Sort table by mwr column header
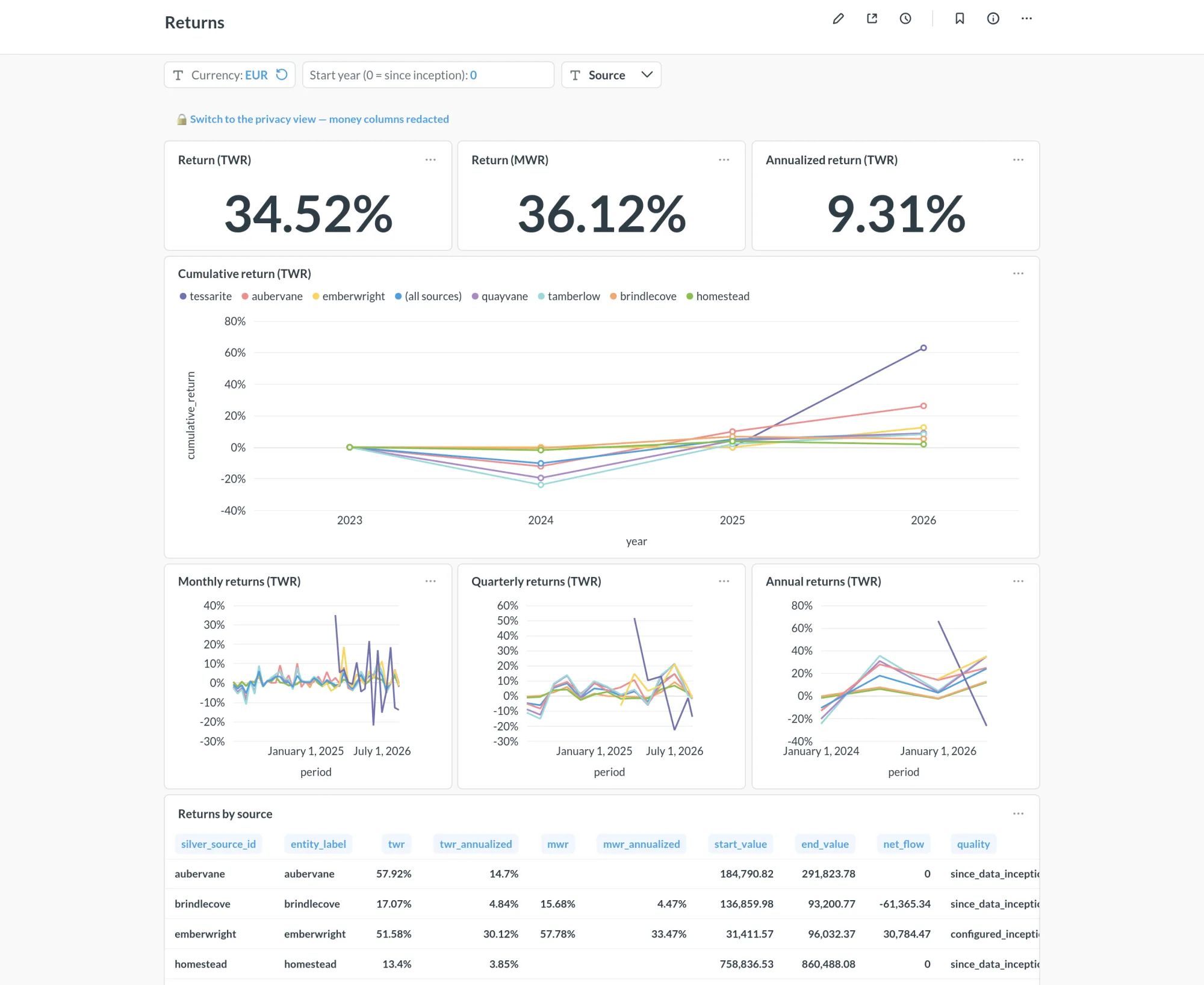This screenshot has width=1204, height=985. [558, 844]
